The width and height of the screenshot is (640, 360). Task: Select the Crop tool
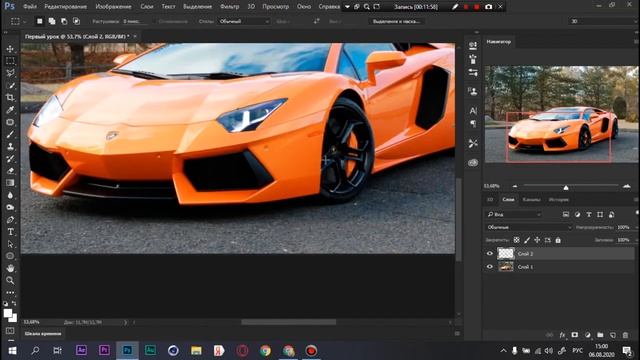coord(10,98)
